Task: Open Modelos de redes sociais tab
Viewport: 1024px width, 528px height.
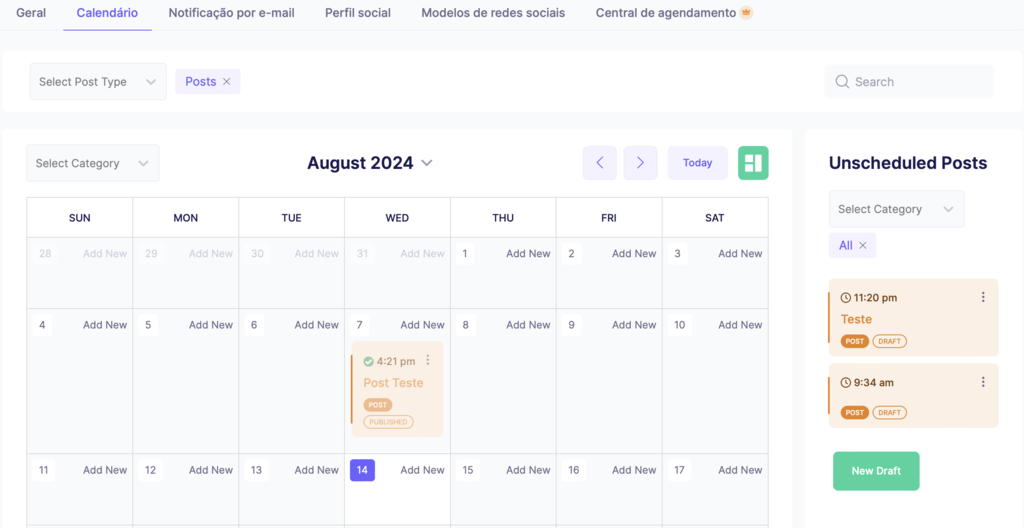Action: 493,12
